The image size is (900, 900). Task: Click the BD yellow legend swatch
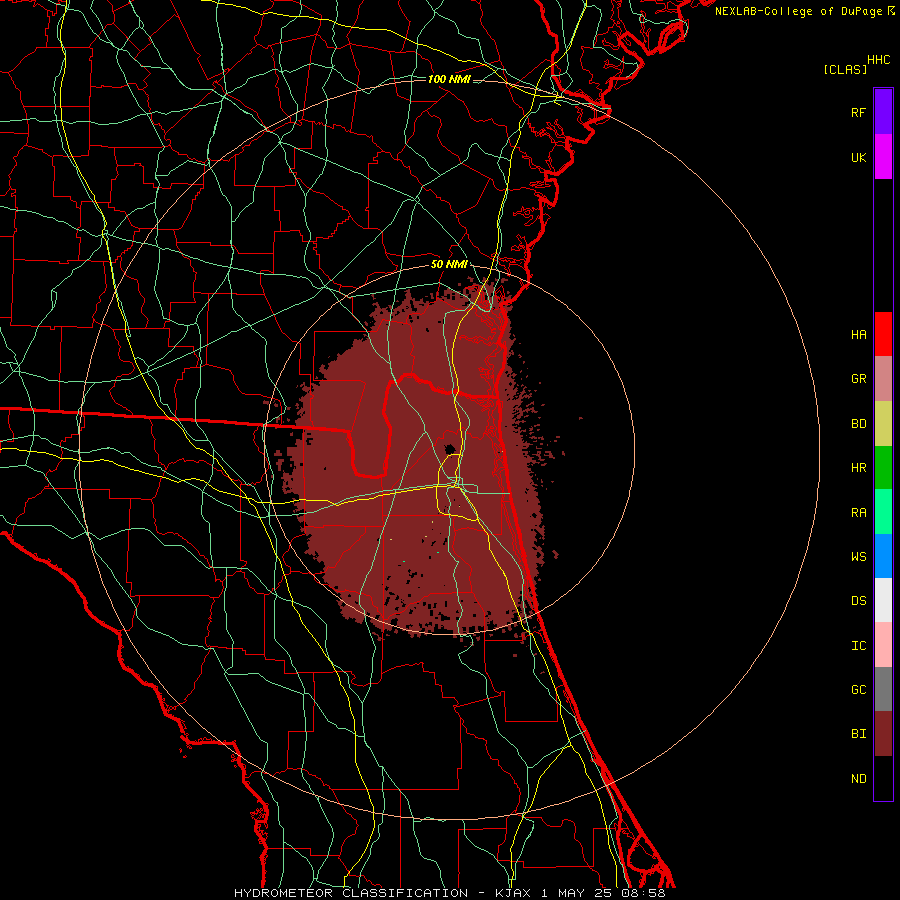(x=883, y=424)
